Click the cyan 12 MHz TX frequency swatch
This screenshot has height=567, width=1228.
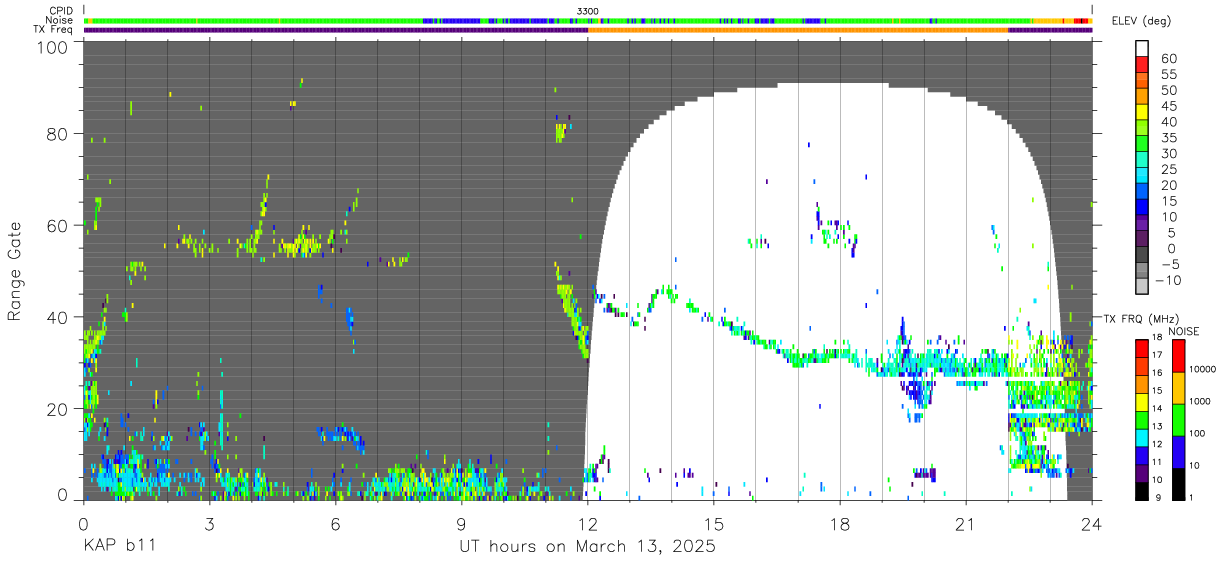1142,437
